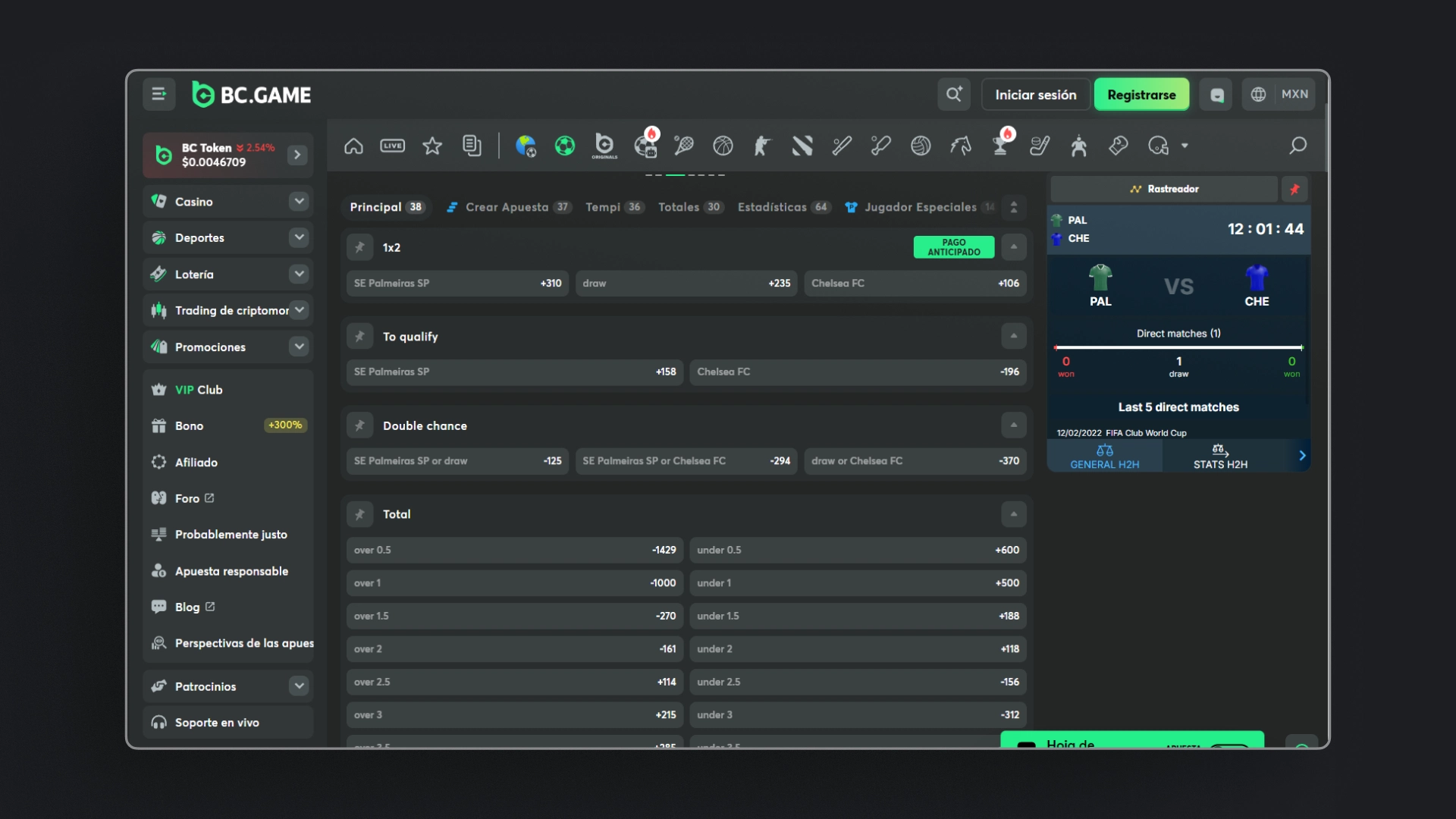Pin the To qualify market
Screen dimensions: 1456x819
pos(360,336)
